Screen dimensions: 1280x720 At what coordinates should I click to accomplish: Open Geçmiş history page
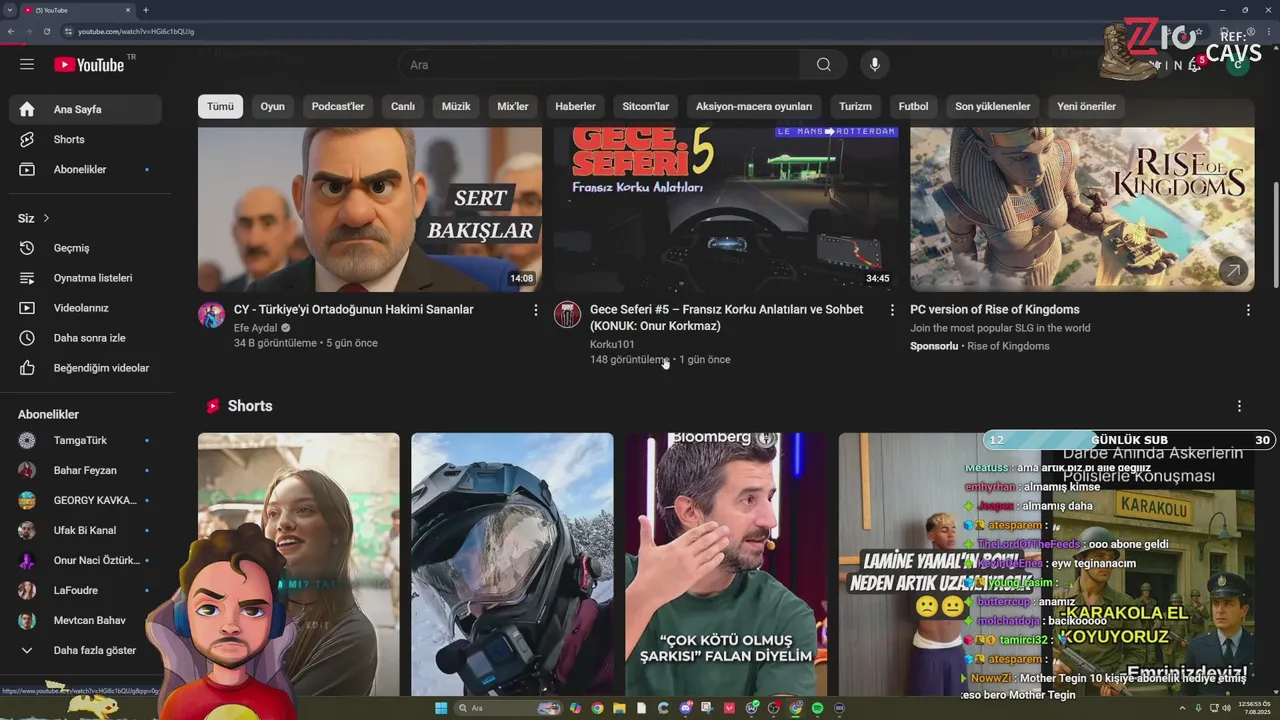pyautogui.click(x=86, y=248)
